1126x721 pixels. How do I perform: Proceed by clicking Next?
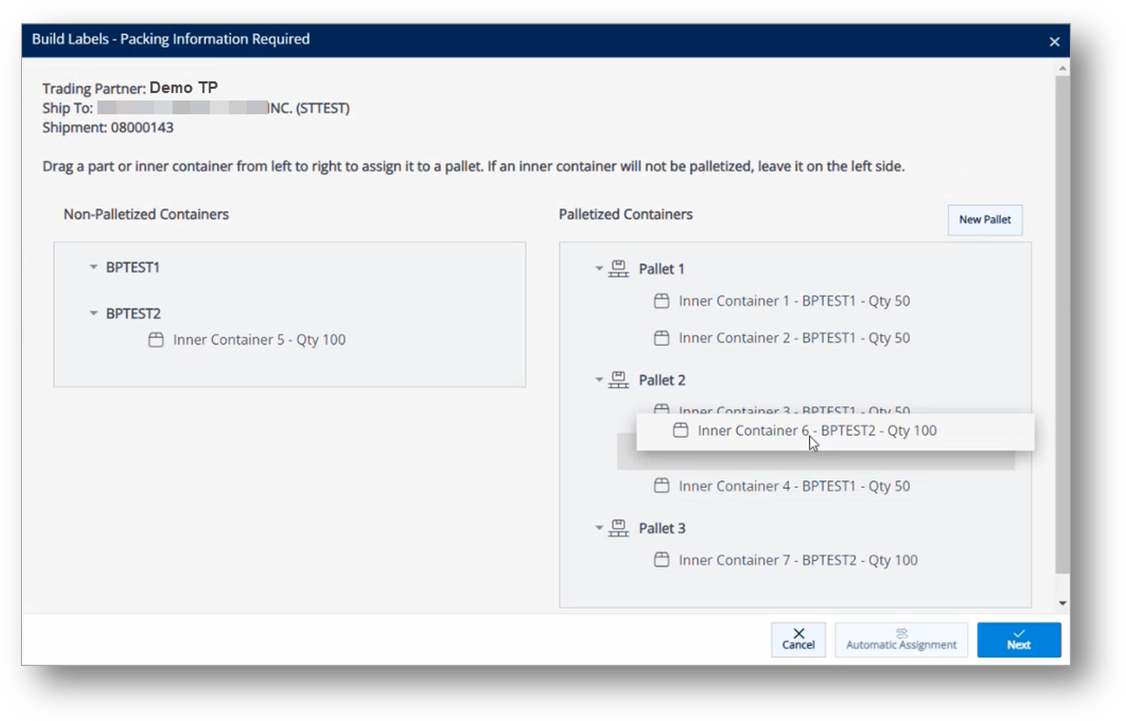(1019, 640)
